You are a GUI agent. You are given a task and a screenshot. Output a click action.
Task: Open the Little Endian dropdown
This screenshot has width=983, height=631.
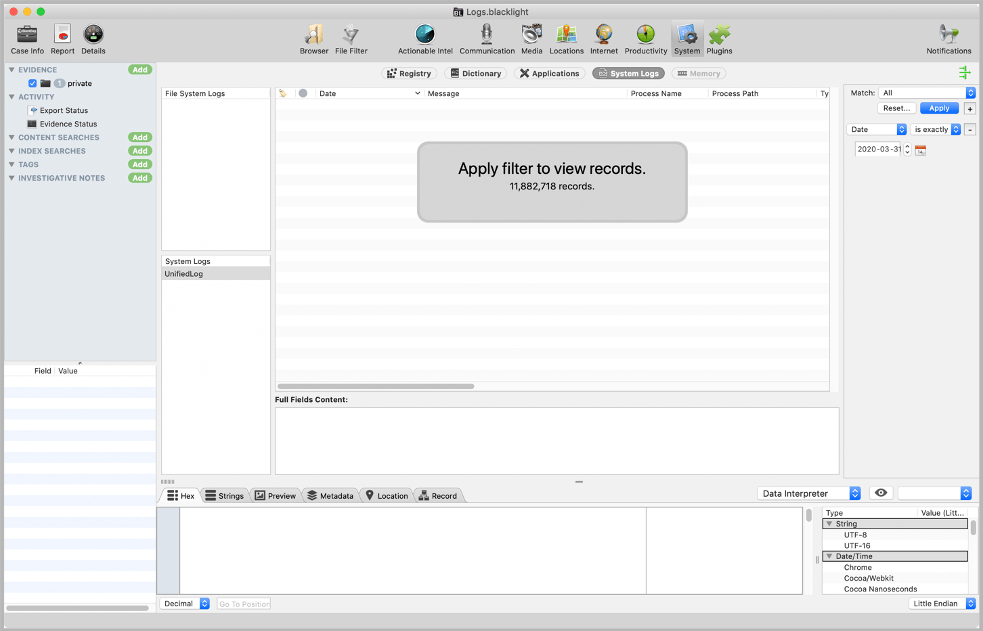pyautogui.click(x=942, y=603)
